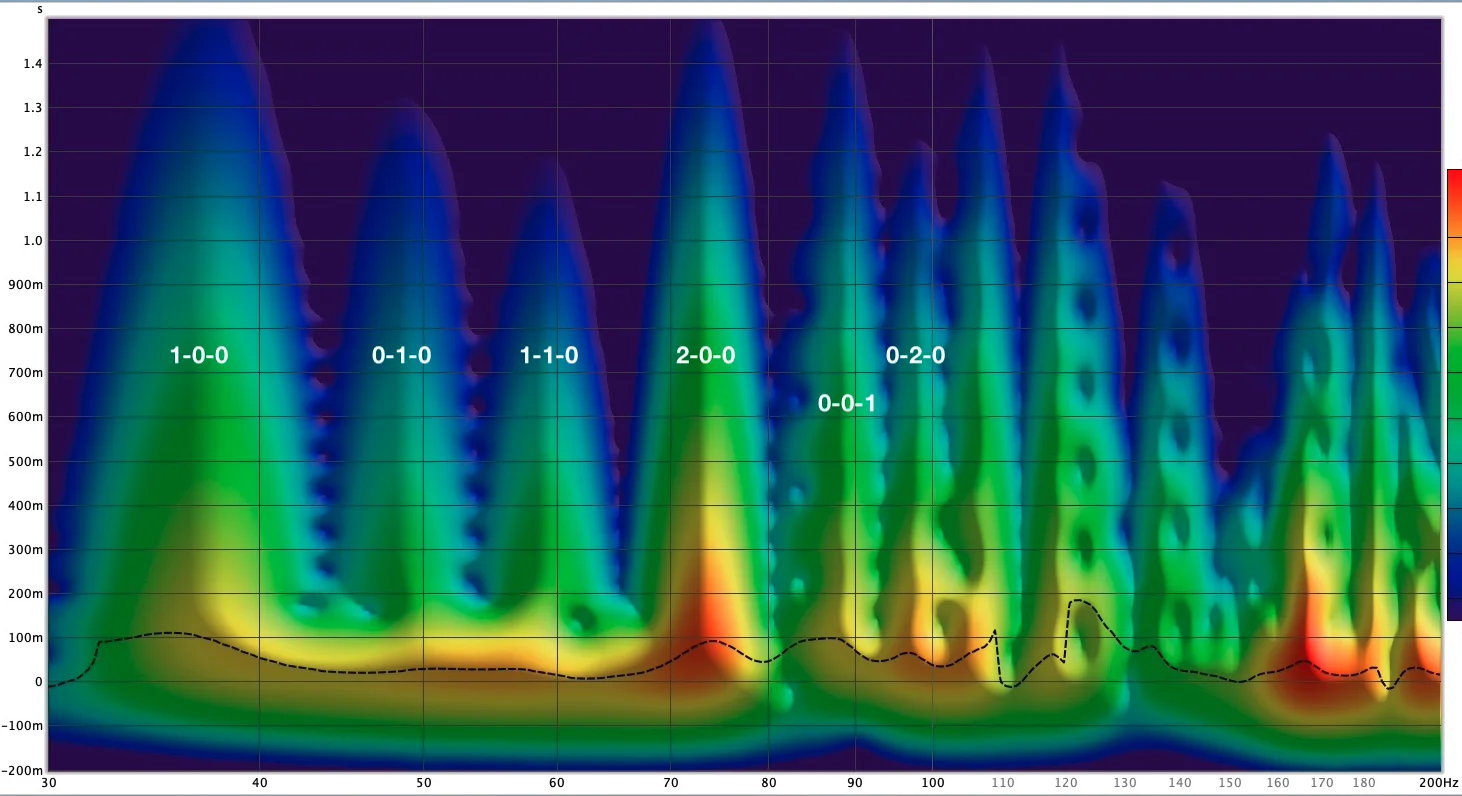Click the 2-0-0 room mode label

705,355
